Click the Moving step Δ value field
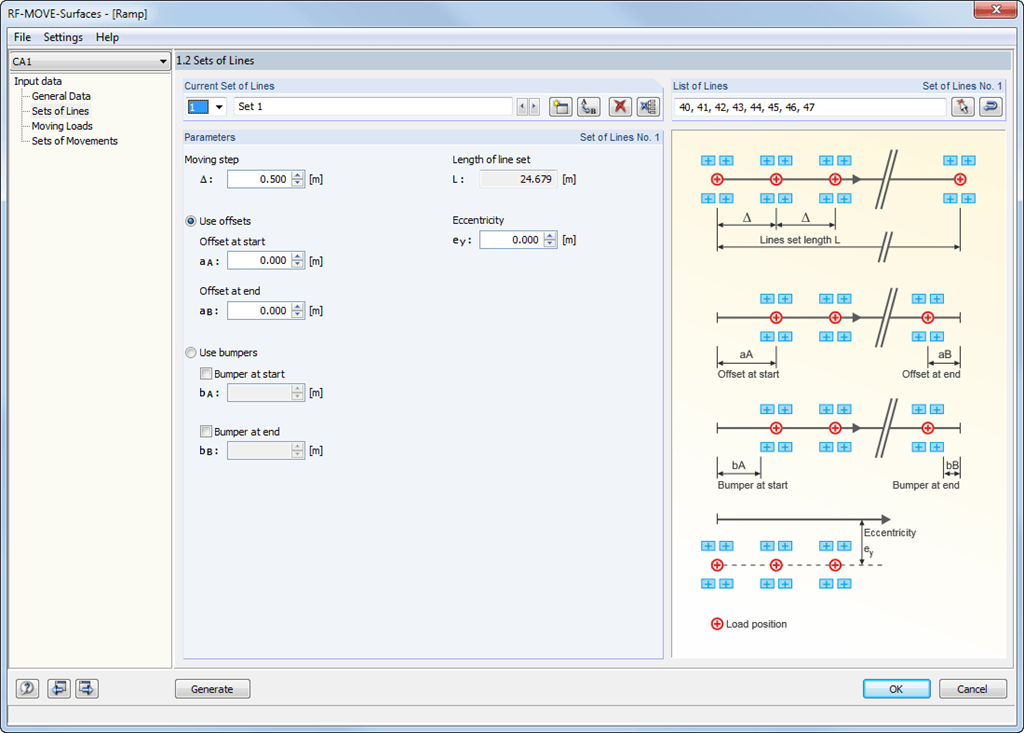 [259, 179]
